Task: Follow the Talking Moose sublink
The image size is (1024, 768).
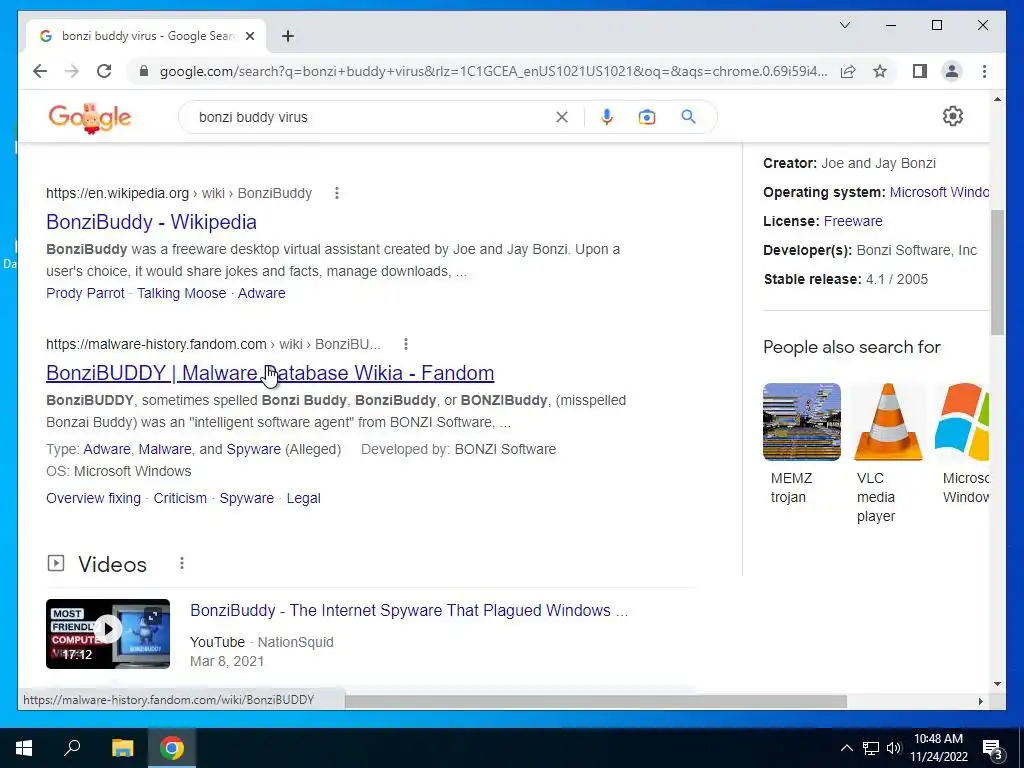Action: coord(181,293)
